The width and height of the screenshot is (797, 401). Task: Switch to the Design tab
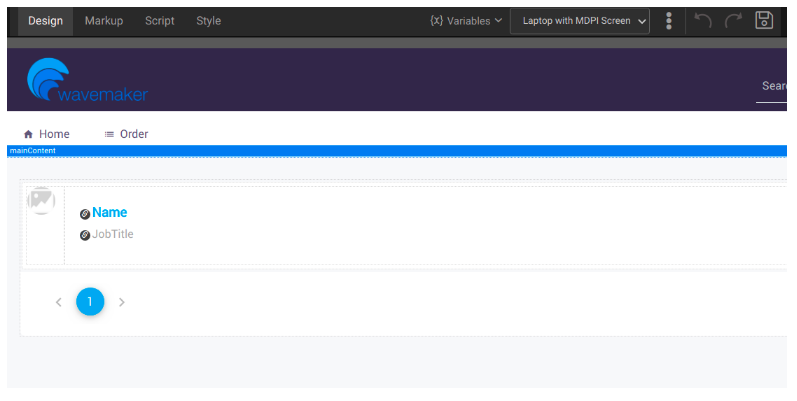[45, 20]
